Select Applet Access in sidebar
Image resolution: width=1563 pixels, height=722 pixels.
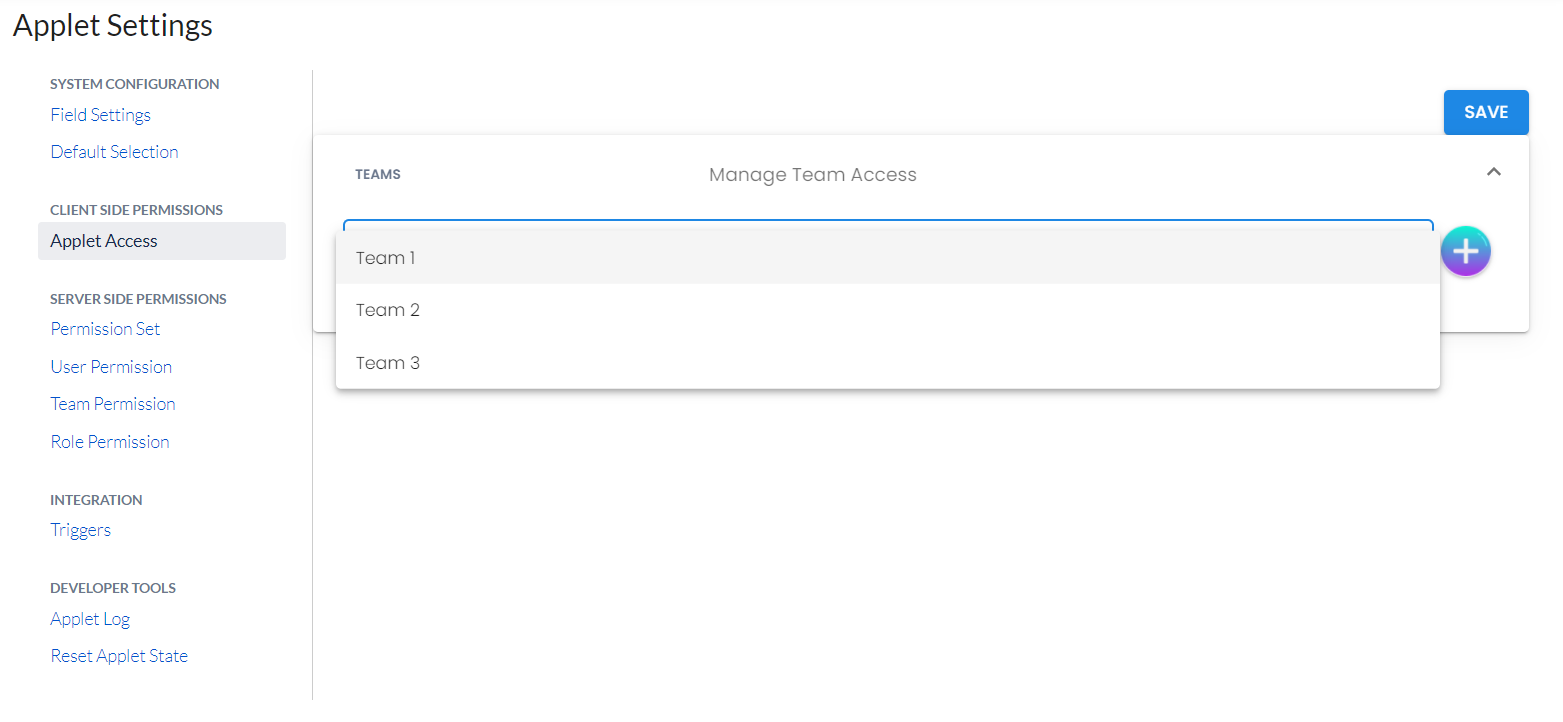[x=104, y=241]
